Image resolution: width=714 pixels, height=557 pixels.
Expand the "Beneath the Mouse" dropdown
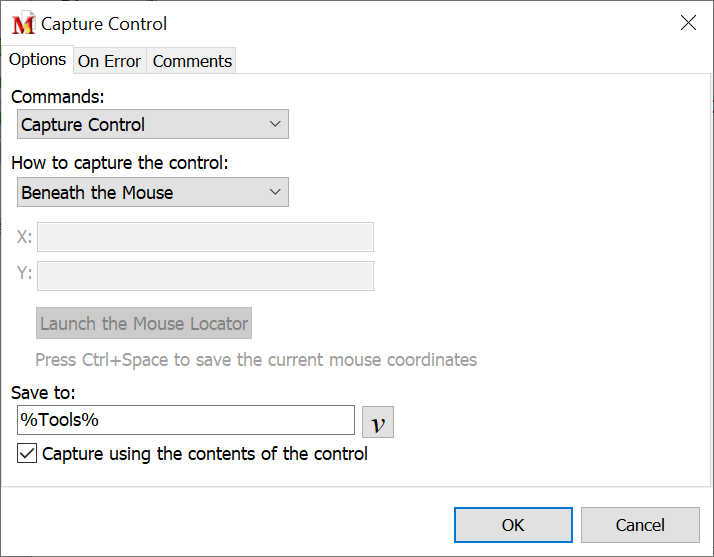coord(153,193)
